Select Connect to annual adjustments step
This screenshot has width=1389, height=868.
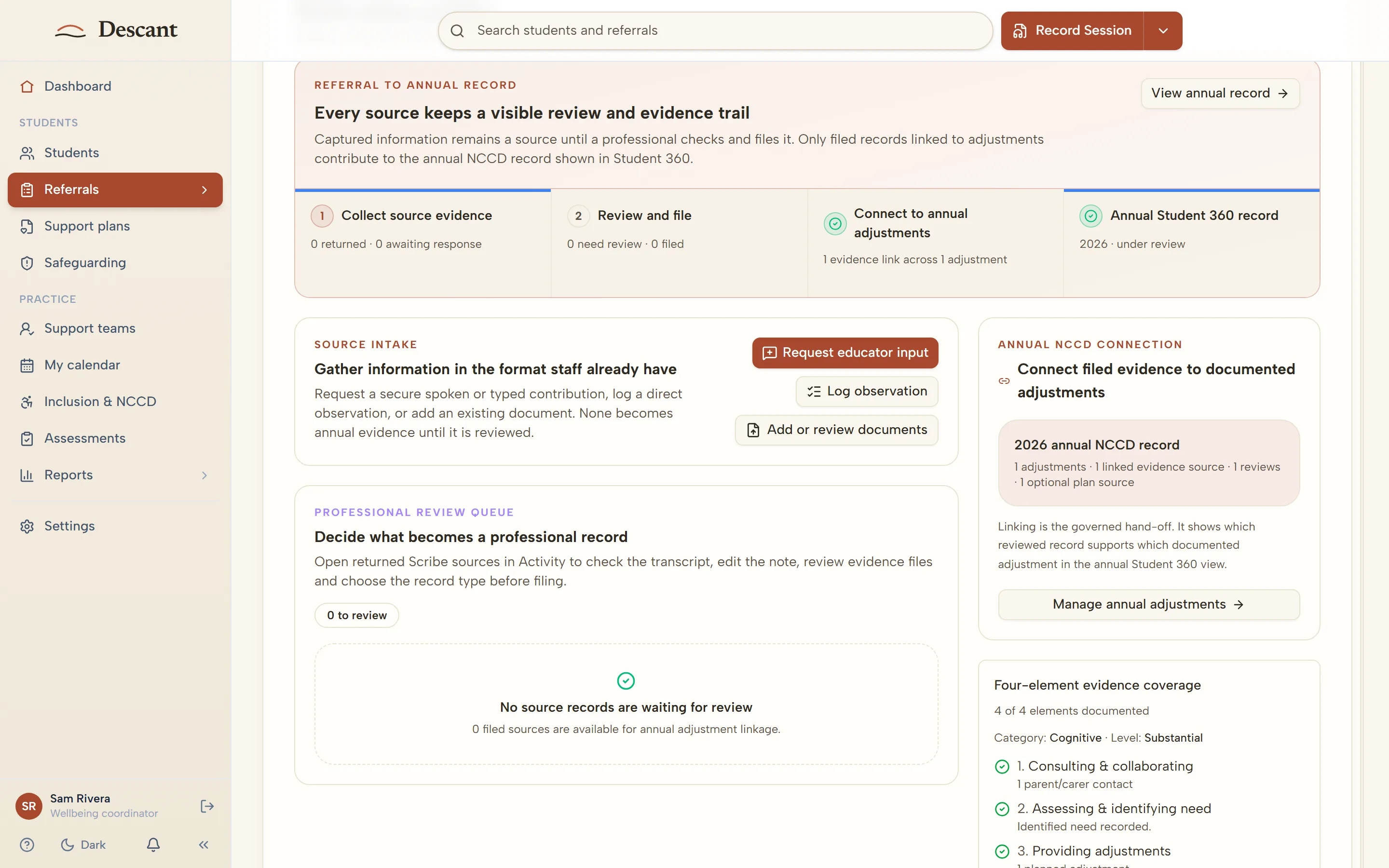click(x=935, y=244)
